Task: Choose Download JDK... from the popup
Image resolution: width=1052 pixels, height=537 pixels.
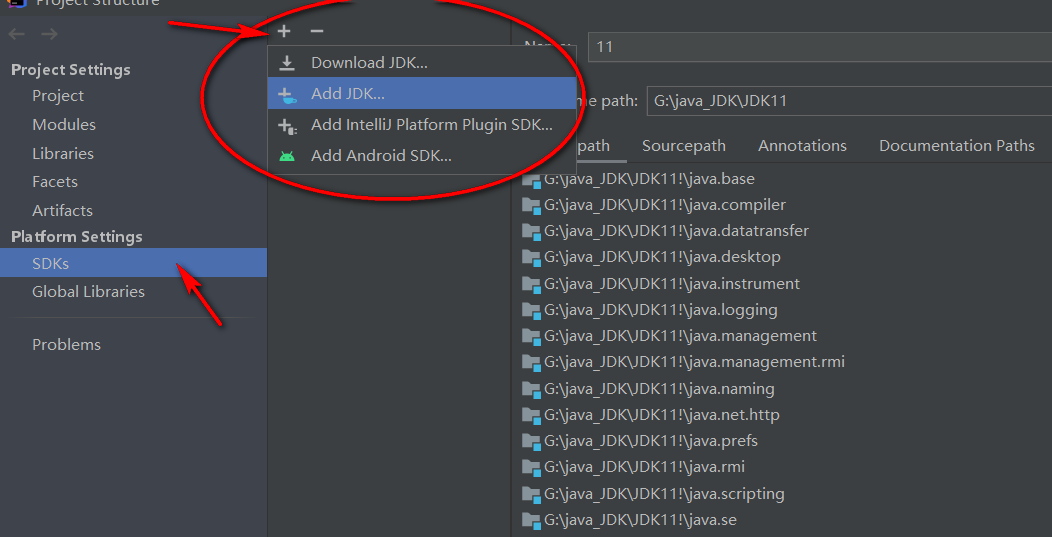Action: (x=422, y=62)
